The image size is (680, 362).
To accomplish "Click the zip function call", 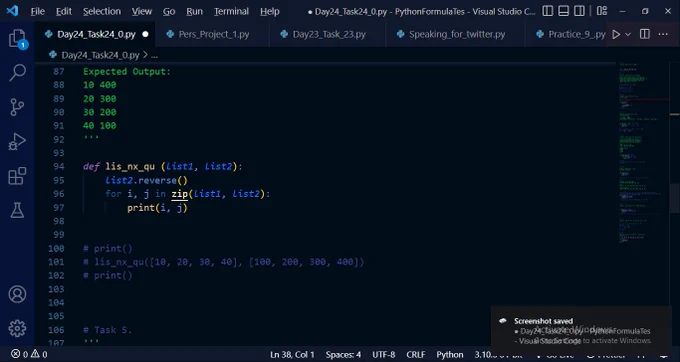I will click(179, 194).
